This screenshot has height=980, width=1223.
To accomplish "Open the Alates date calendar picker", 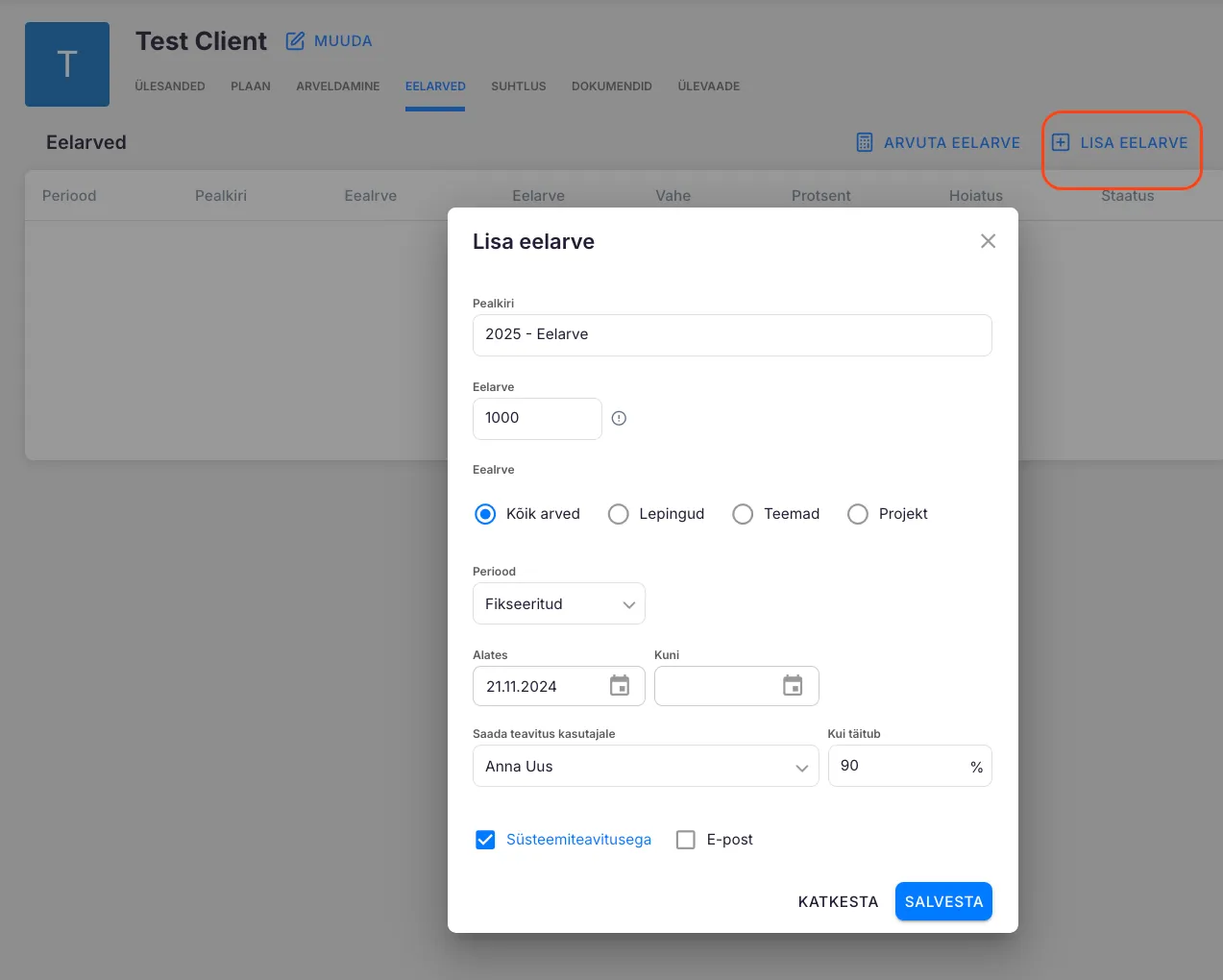I will (620, 686).
